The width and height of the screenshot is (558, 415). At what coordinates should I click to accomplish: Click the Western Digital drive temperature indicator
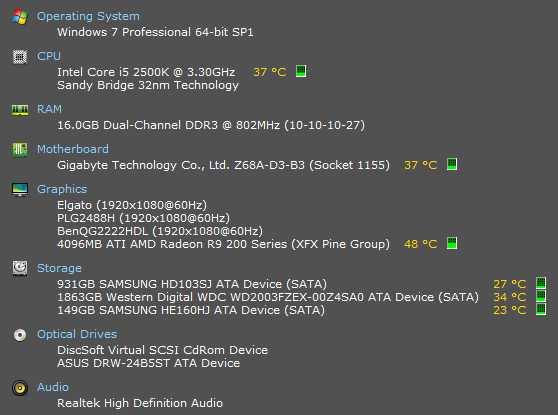click(541, 296)
